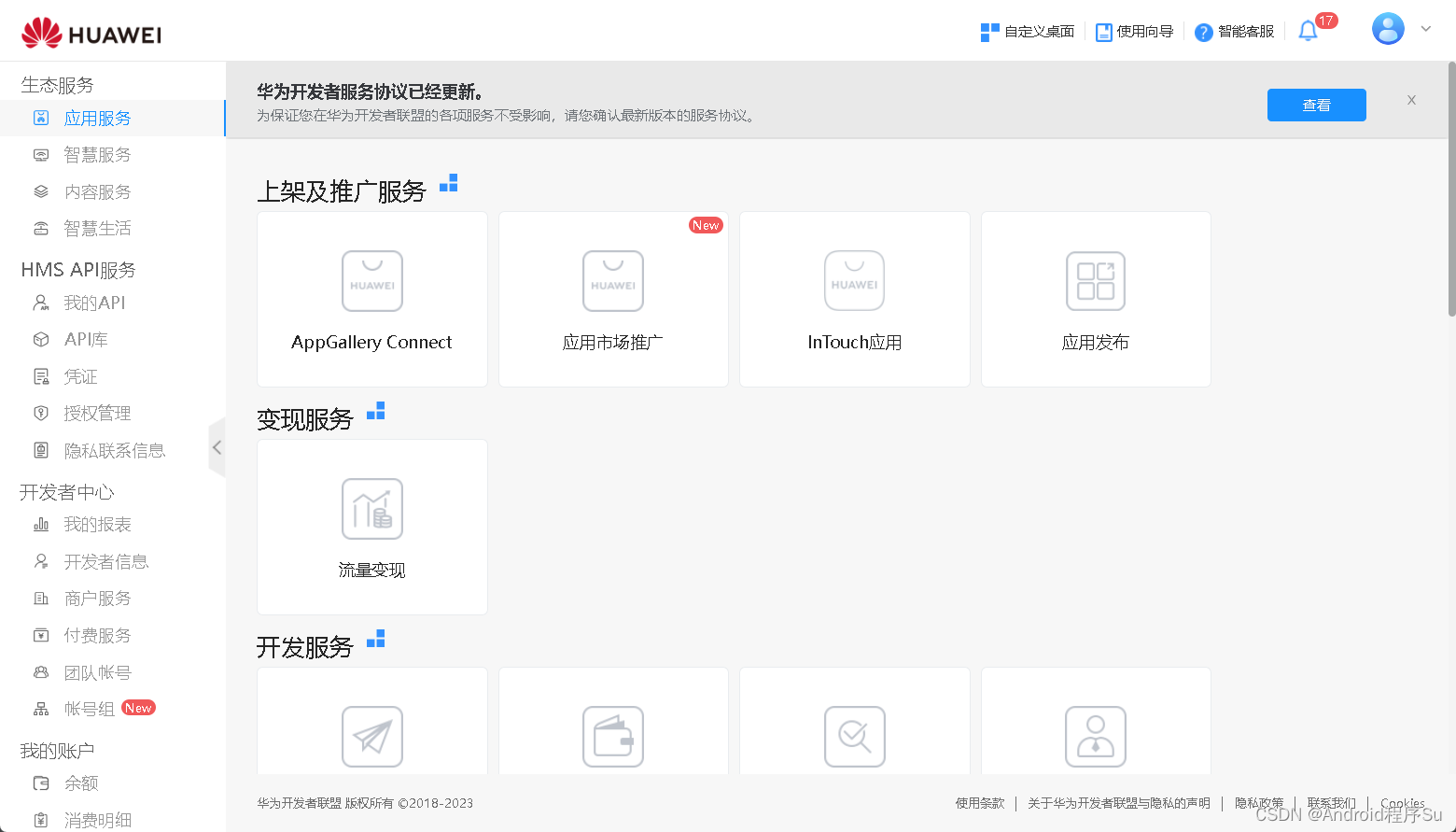Click the tiles icon beside 开发服务
The height and width of the screenshot is (832, 1456).
(x=376, y=639)
